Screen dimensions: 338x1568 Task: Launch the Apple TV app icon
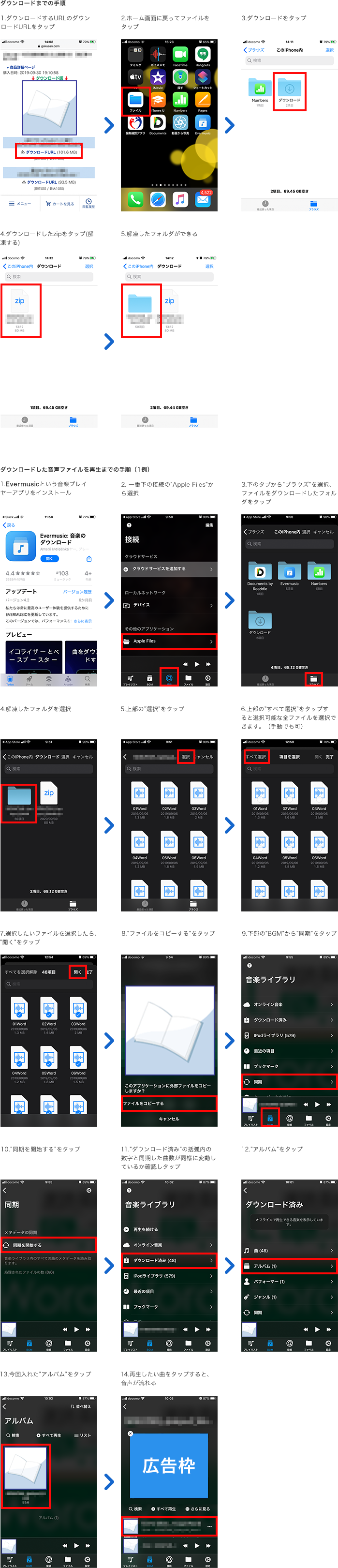135,77
